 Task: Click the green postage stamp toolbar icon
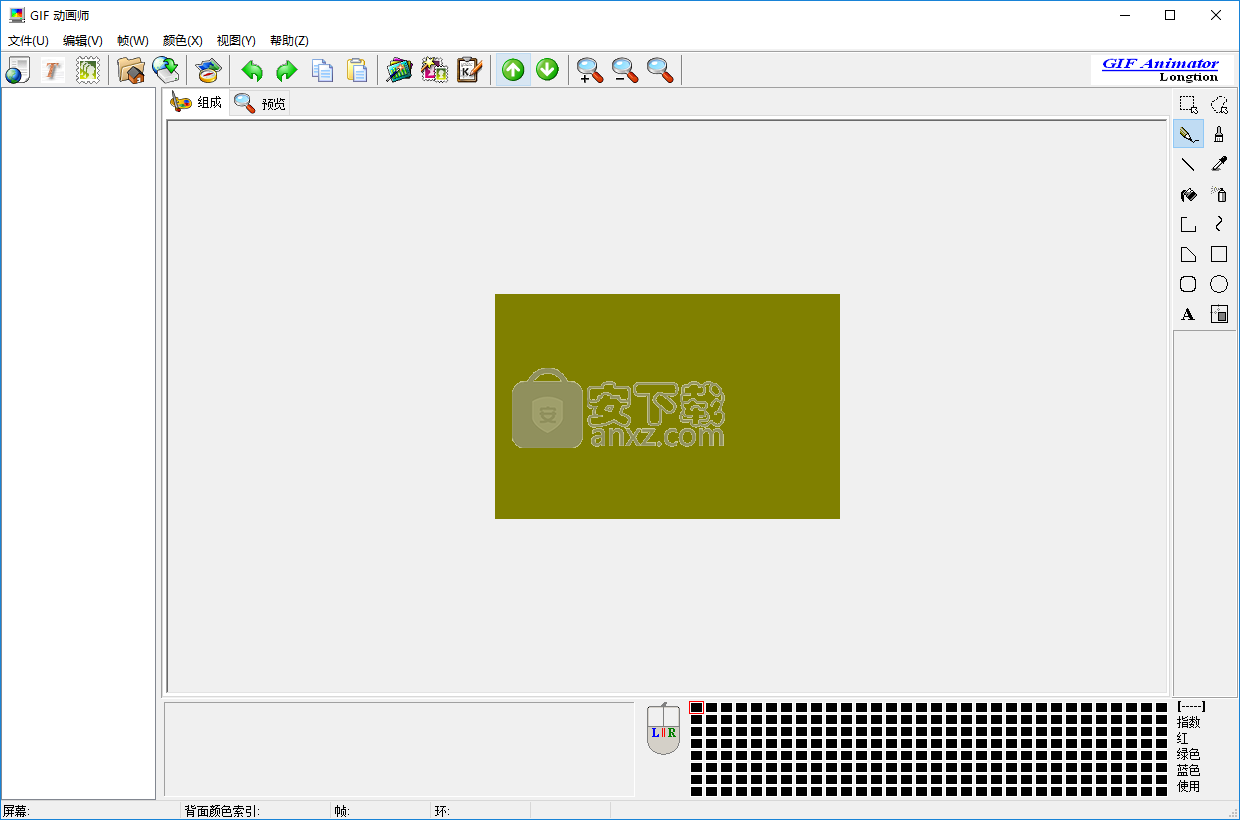click(88, 70)
